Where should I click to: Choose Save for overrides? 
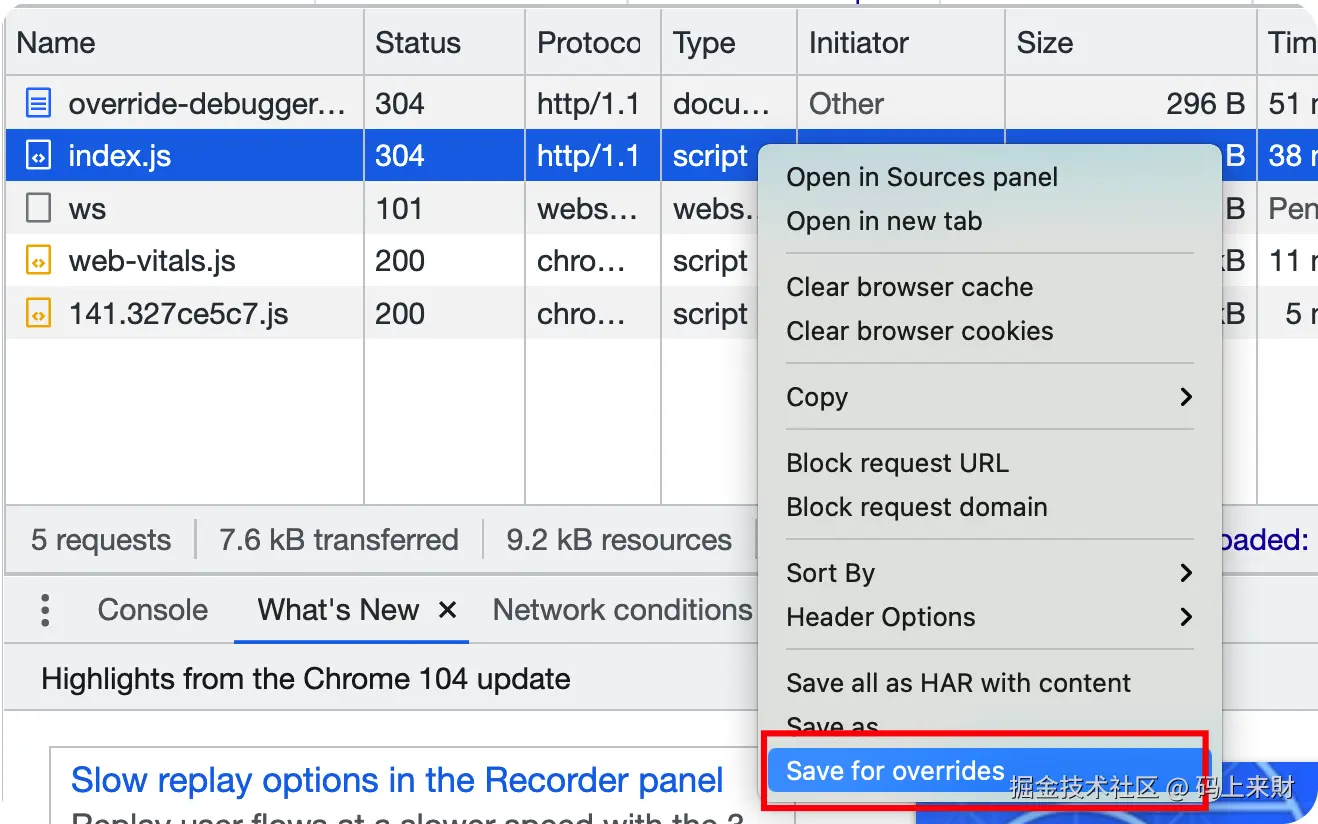click(x=895, y=771)
